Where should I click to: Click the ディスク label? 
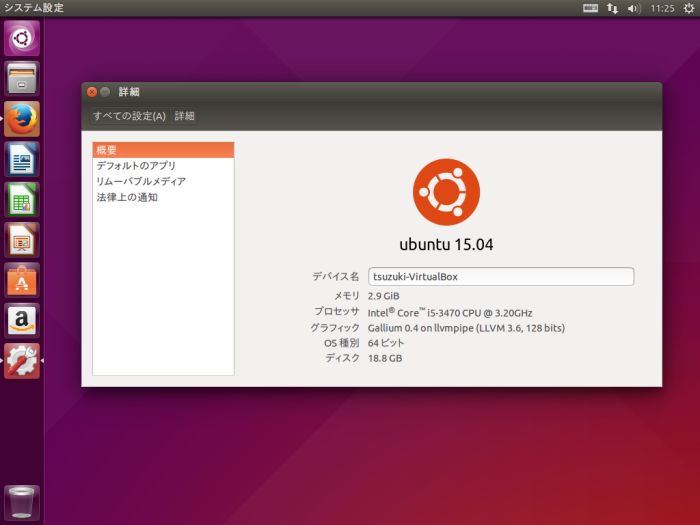coord(342,358)
